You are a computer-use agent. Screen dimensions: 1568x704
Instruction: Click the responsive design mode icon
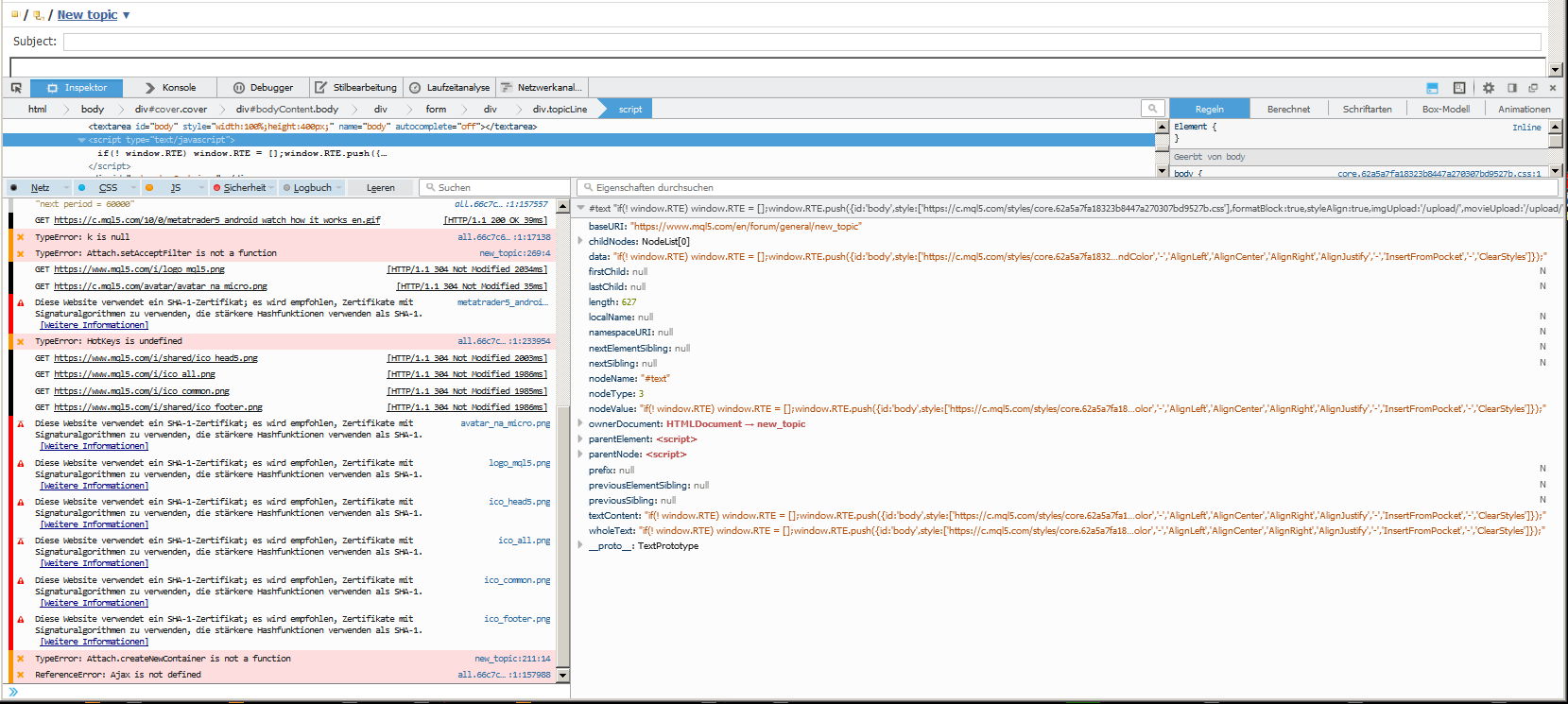(x=1459, y=88)
